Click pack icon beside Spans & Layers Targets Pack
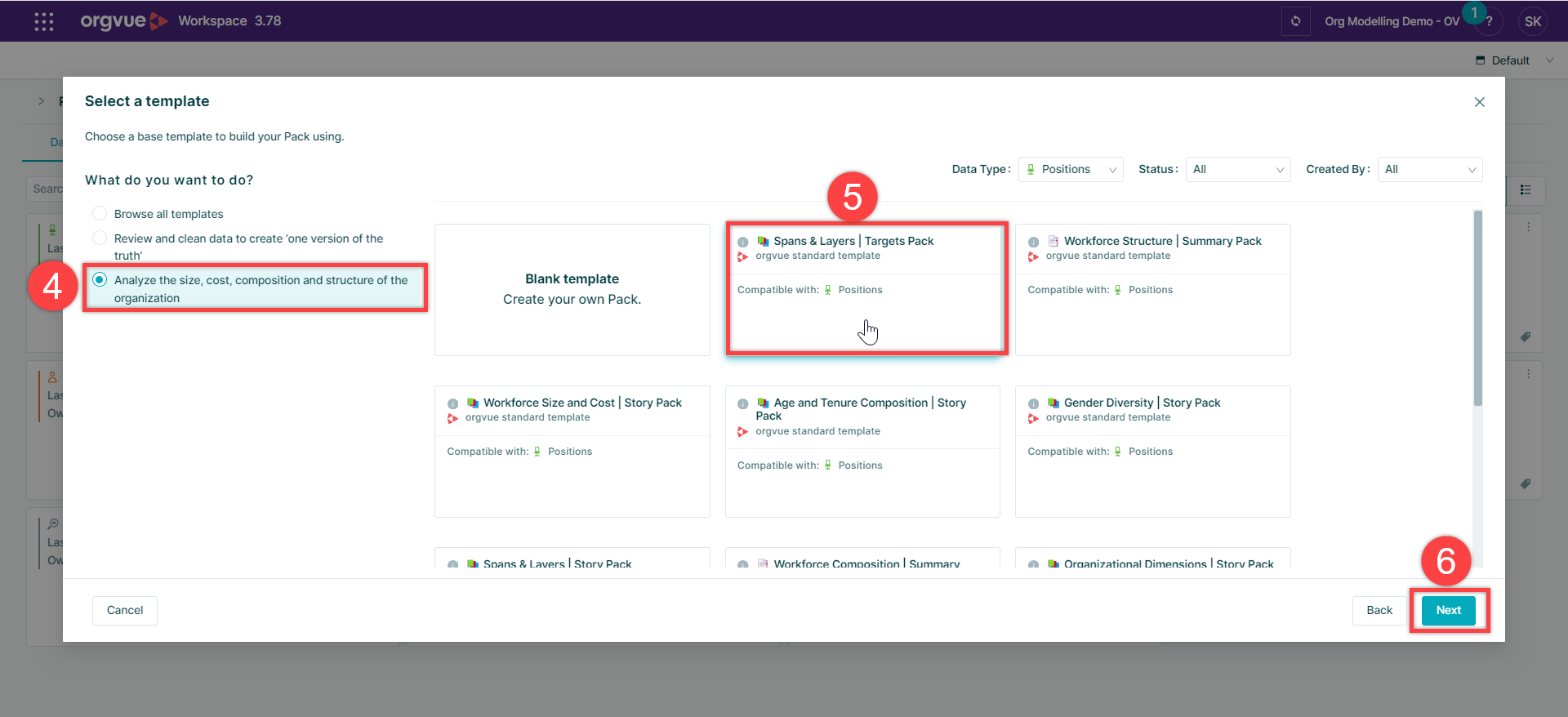Viewport: 1568px width, 717px height. tap(763, 241)
